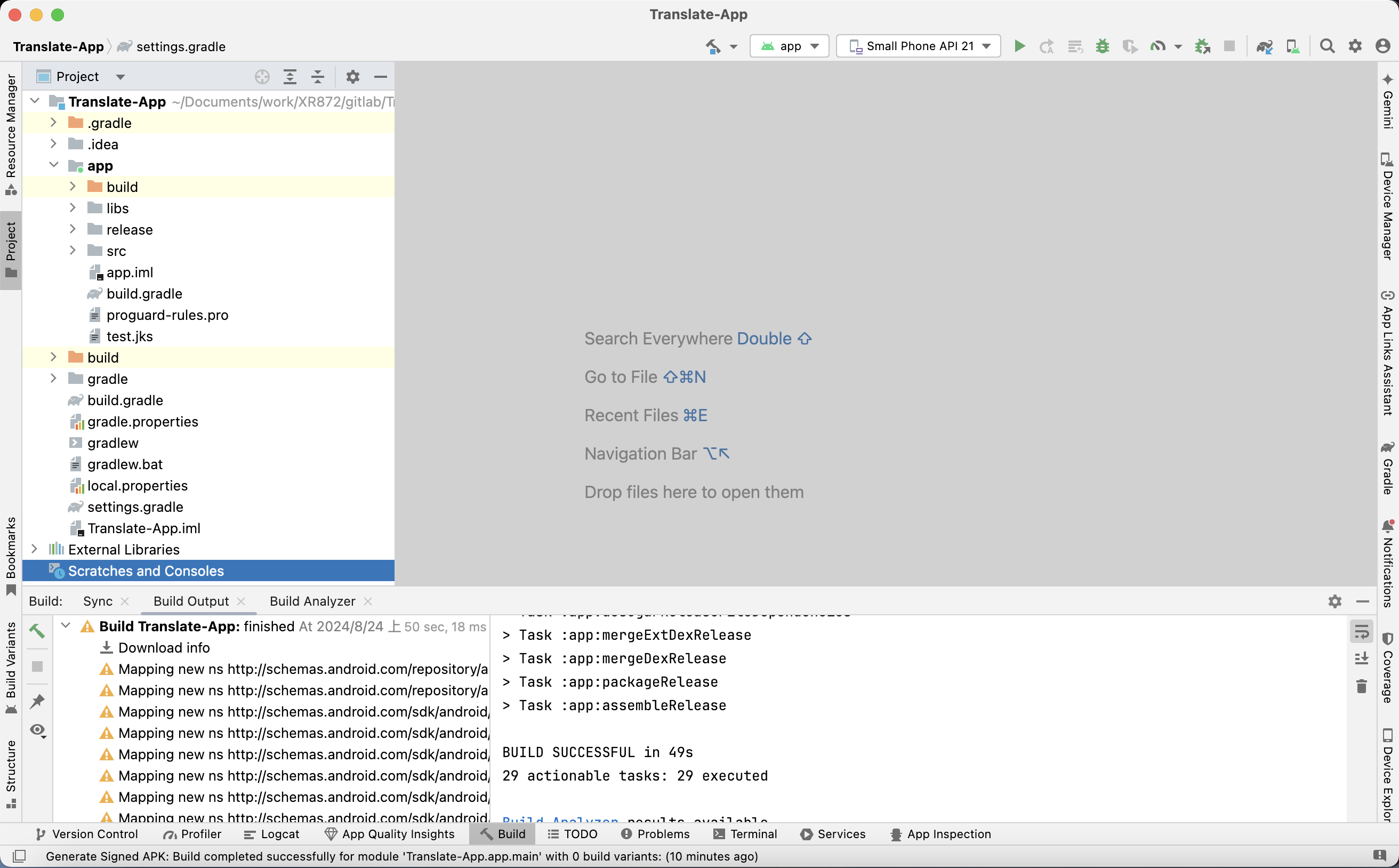This screenshot has height=868, width=1399.
Task: Hide the Project tool window
Action: pyautogui.click(x=381, y=76)
